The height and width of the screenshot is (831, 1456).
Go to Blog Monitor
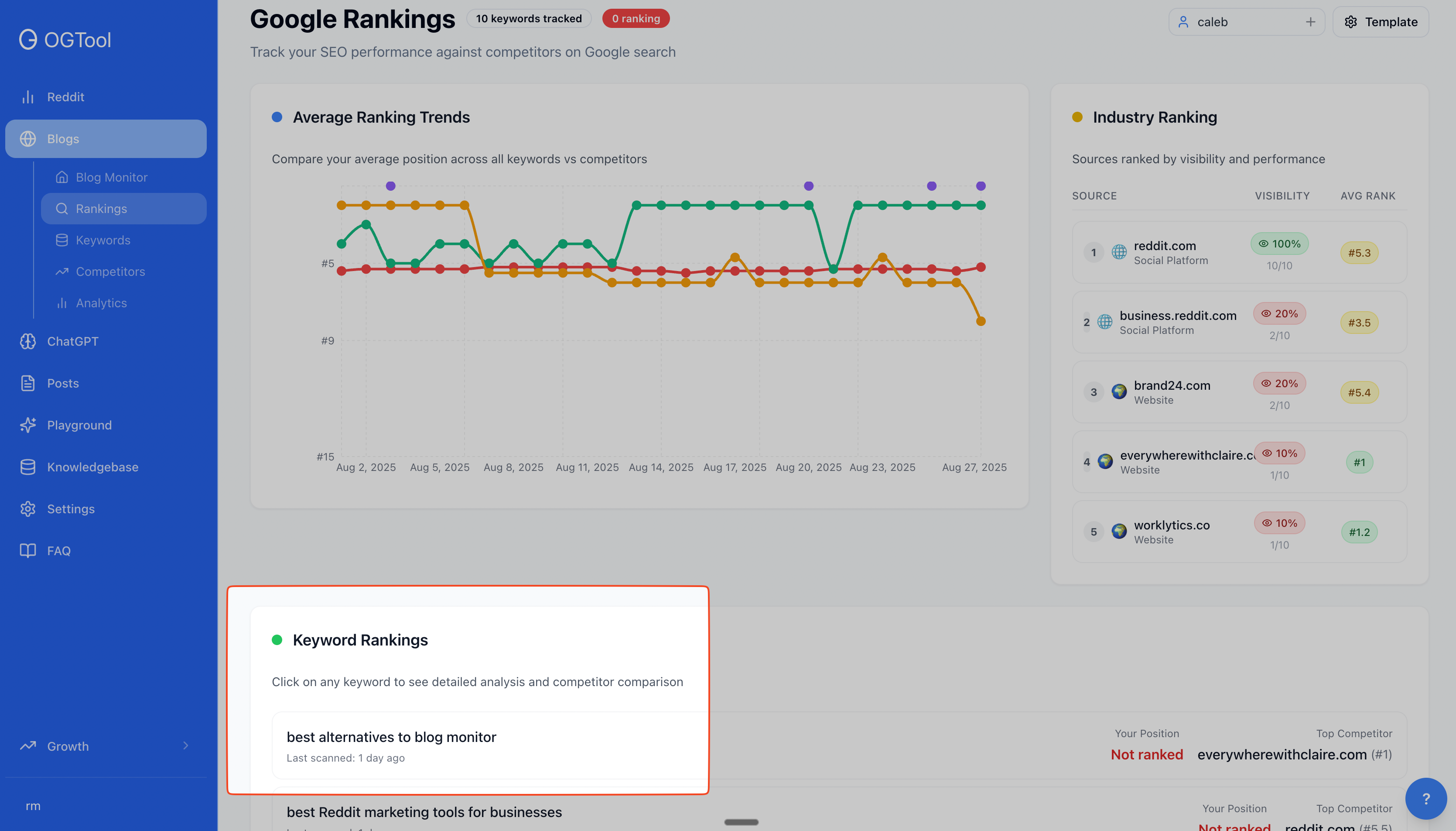(124, 177)
